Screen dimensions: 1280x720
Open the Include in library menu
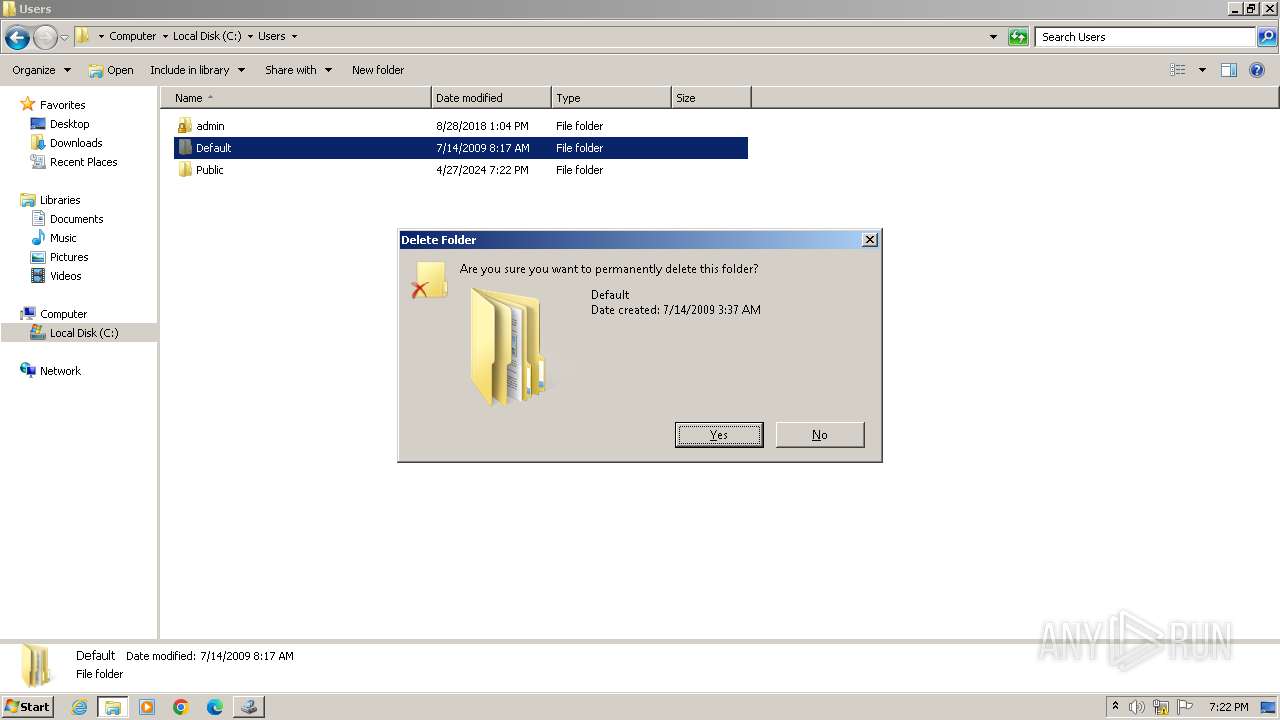(197, 70)
